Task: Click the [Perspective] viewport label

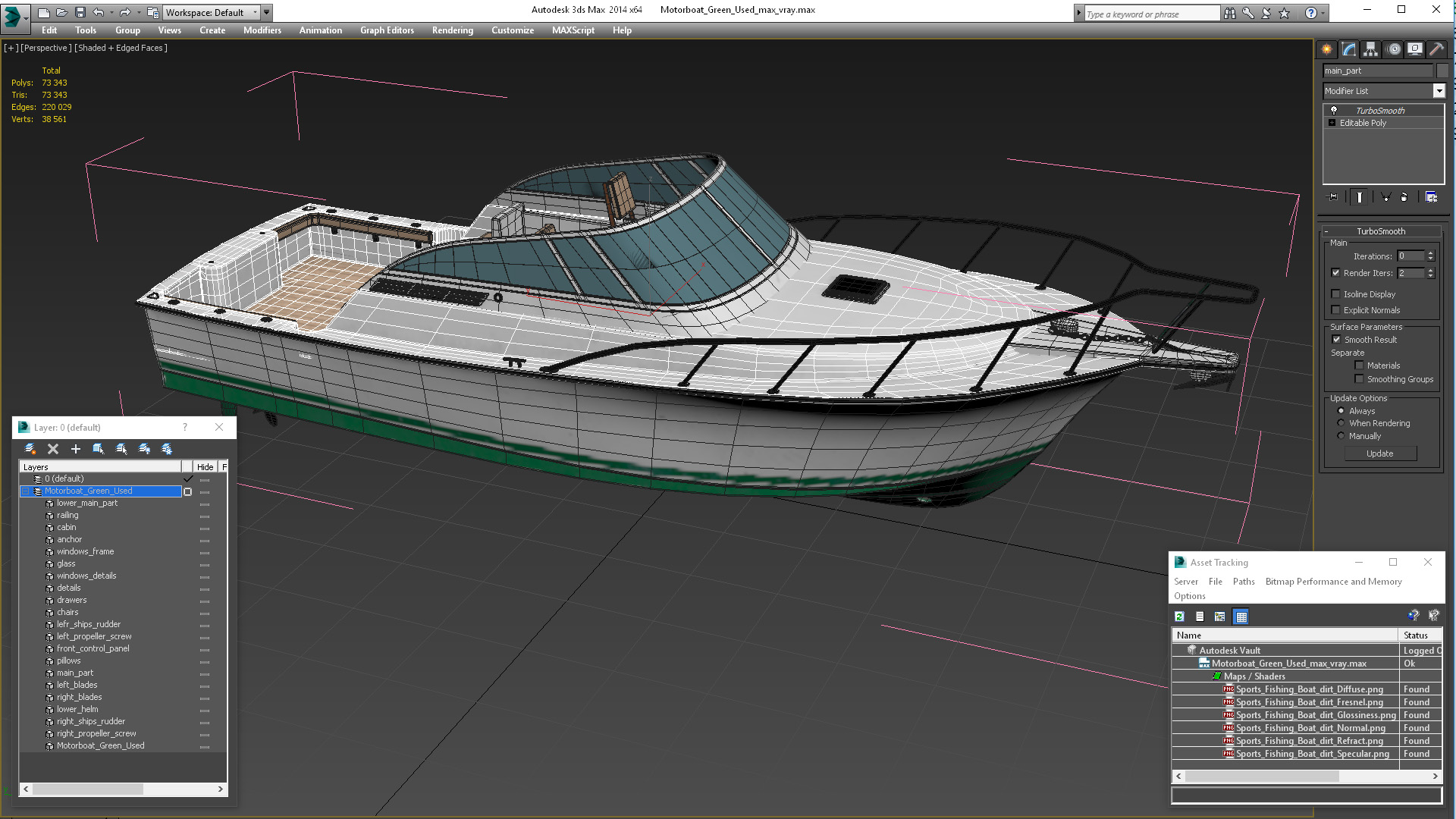Action: tap(46, 48)
